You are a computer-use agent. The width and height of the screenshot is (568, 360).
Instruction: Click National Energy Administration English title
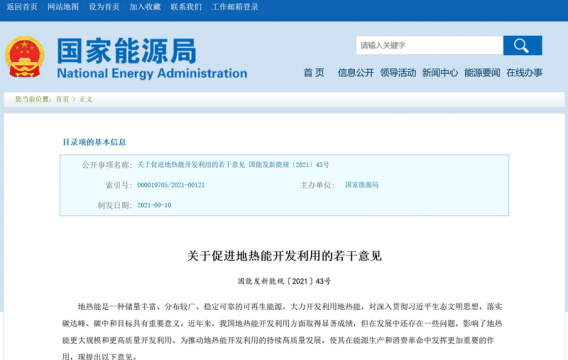(x=152, y=74)
